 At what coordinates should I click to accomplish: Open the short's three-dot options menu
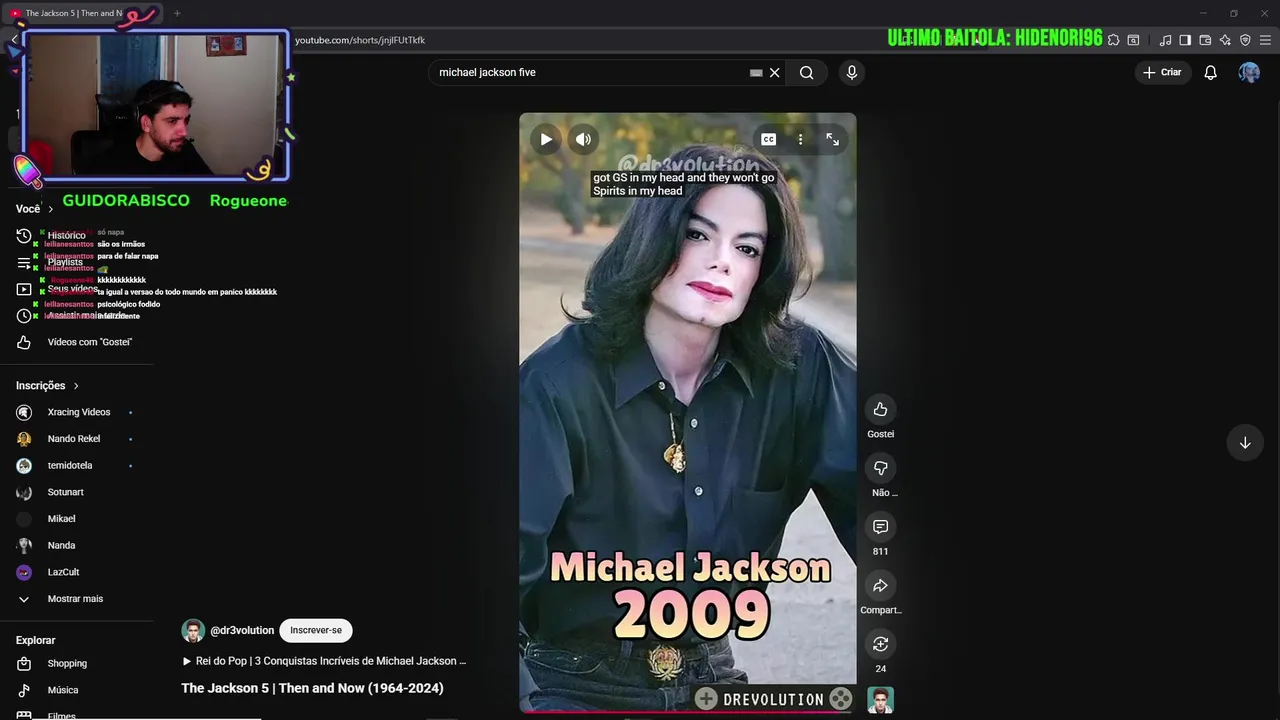[x=800, y=140]
